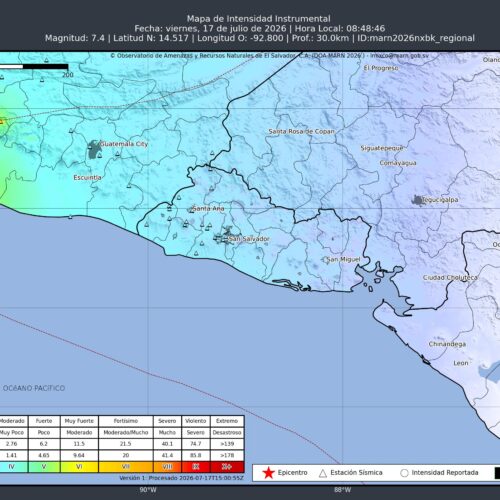This screenshot has width=500, height=500.
Task: Click the value "74.7" in the table
Action: tap(196, 444)
